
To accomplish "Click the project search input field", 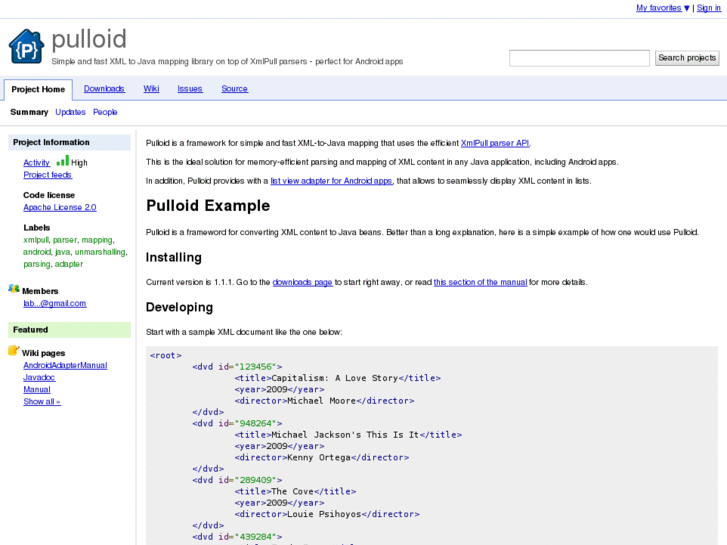I will point(579,58).
